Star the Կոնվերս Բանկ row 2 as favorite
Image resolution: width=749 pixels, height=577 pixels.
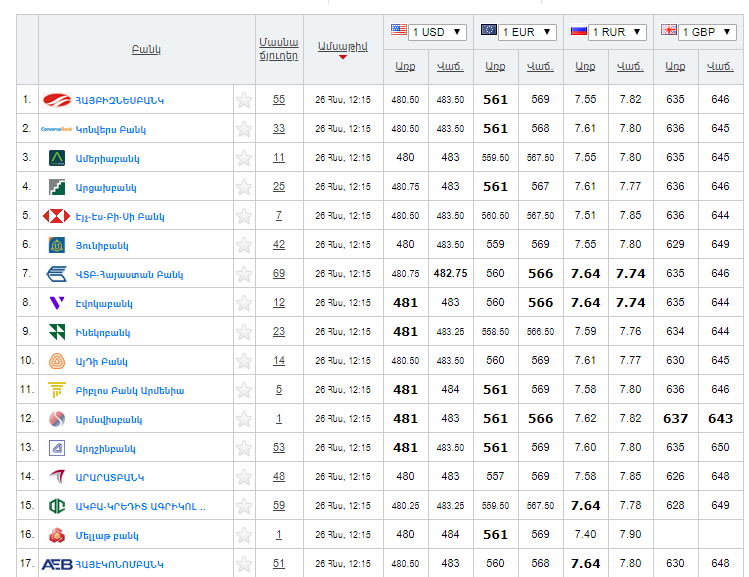coord(244,129)
